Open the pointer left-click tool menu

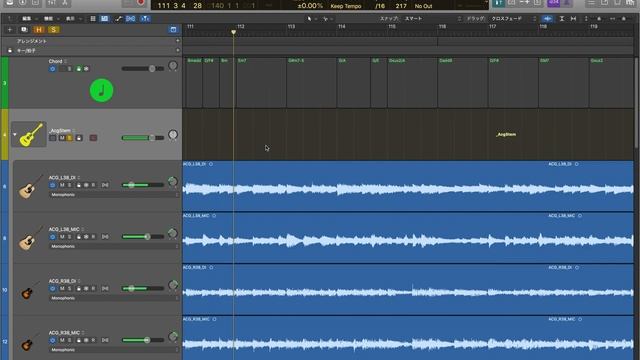coord(311,19)
